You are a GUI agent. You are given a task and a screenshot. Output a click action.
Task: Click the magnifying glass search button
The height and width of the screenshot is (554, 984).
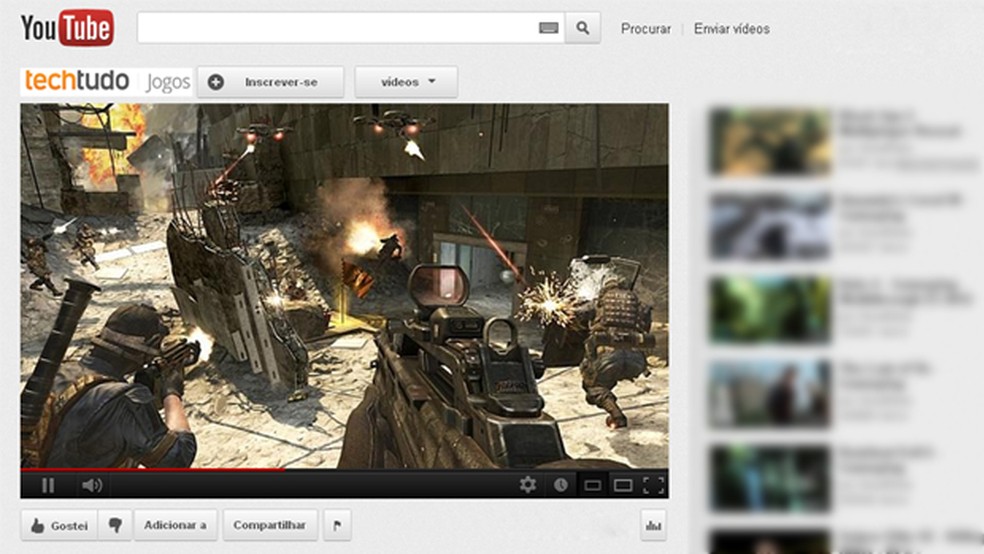tap(582, 28)
